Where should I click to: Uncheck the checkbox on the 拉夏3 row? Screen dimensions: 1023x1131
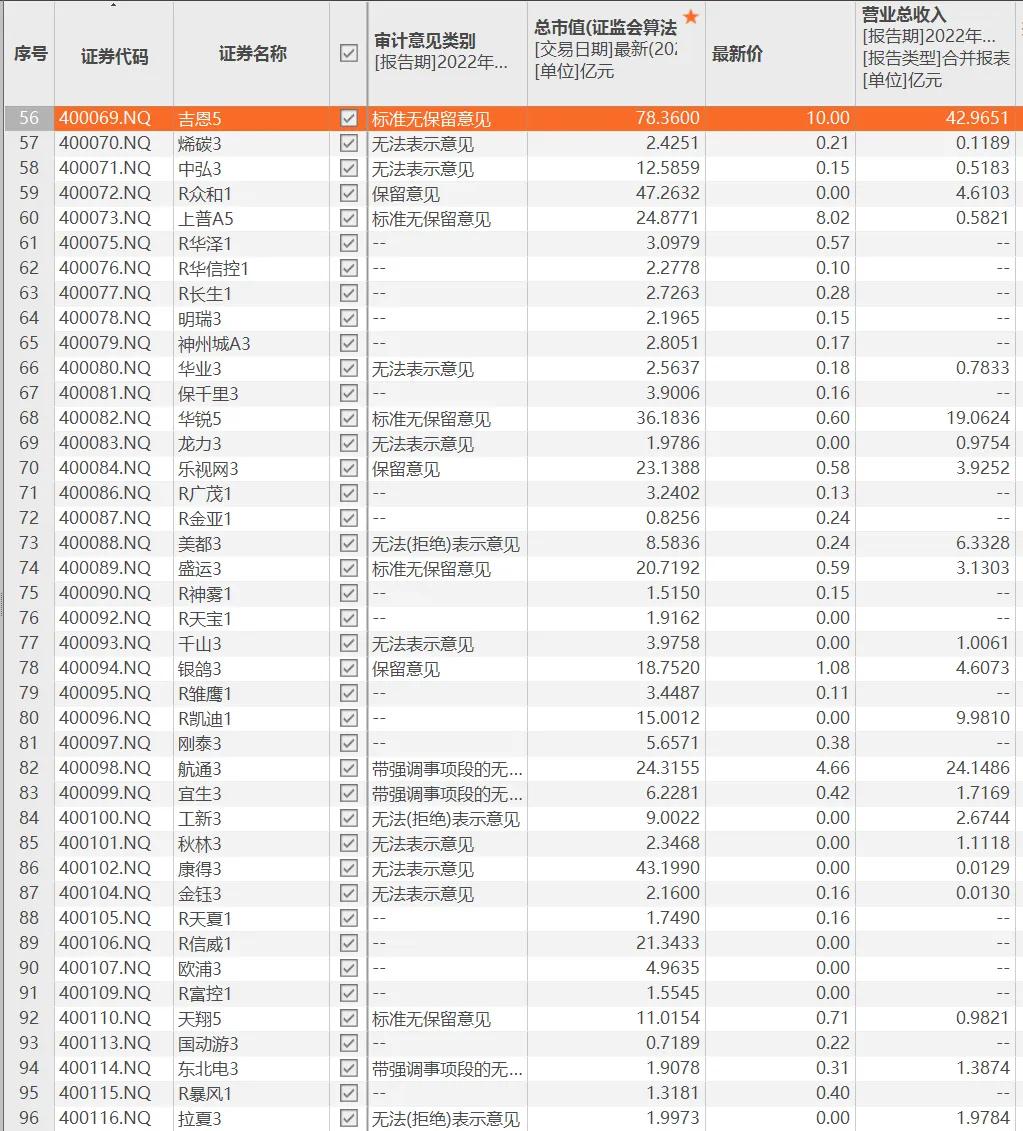[x=347, y=1118]
